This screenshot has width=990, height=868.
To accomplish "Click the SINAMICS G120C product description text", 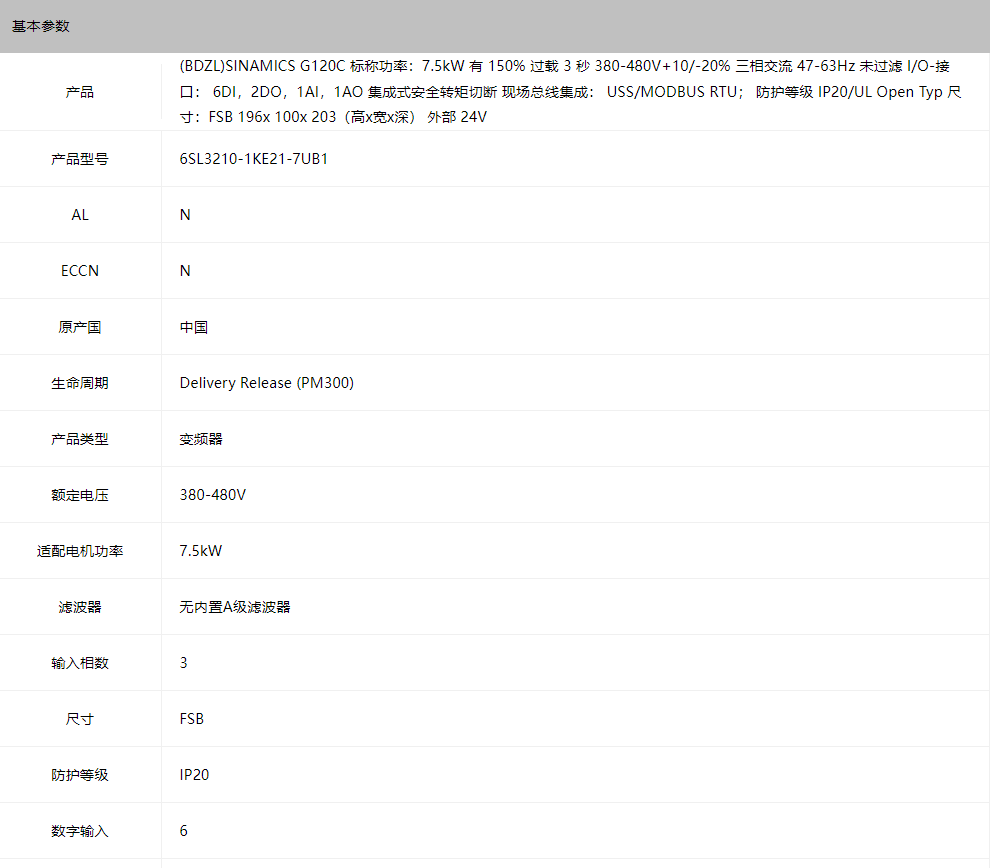I will [570, 92].
